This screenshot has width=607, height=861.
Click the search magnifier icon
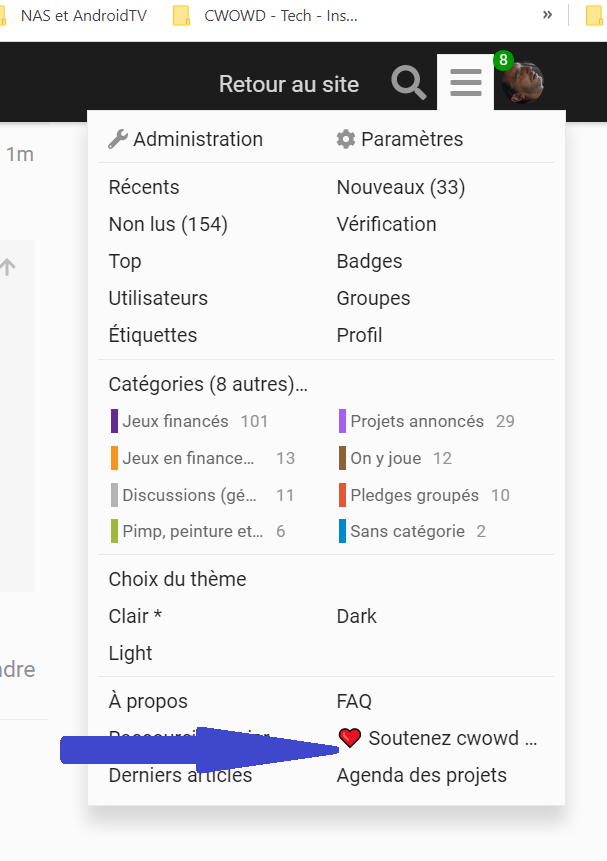click(408, 83)
